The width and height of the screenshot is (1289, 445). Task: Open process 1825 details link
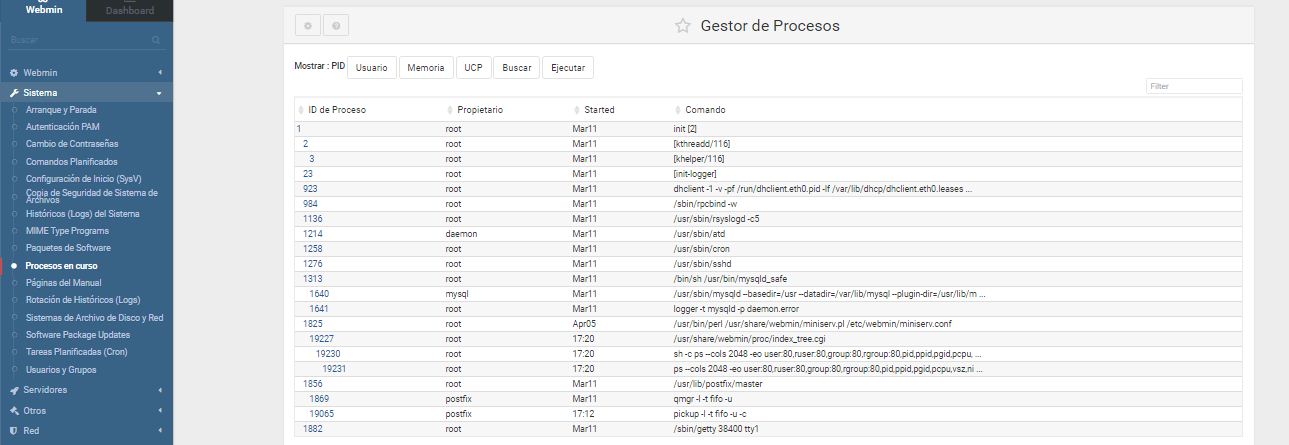pos(312,325)
